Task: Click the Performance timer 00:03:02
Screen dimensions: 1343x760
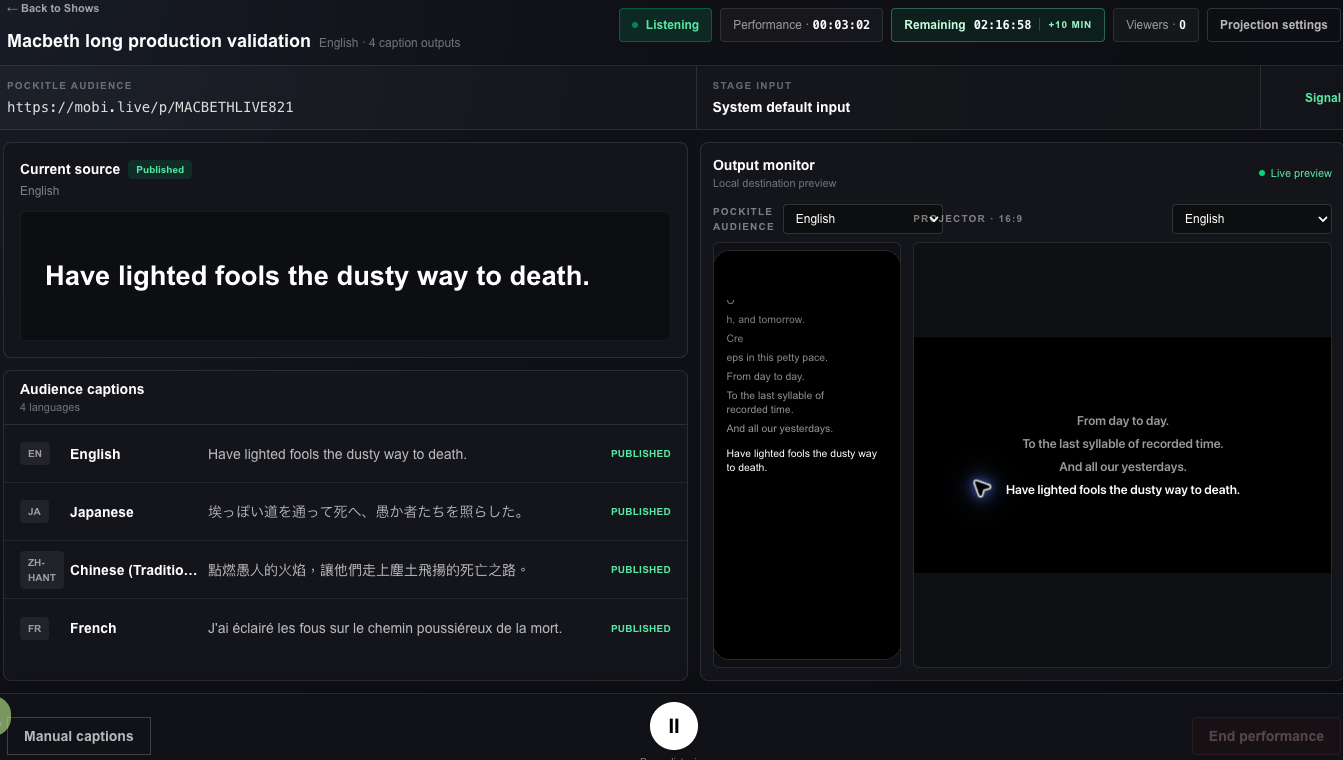Action: tap(801, 25)
